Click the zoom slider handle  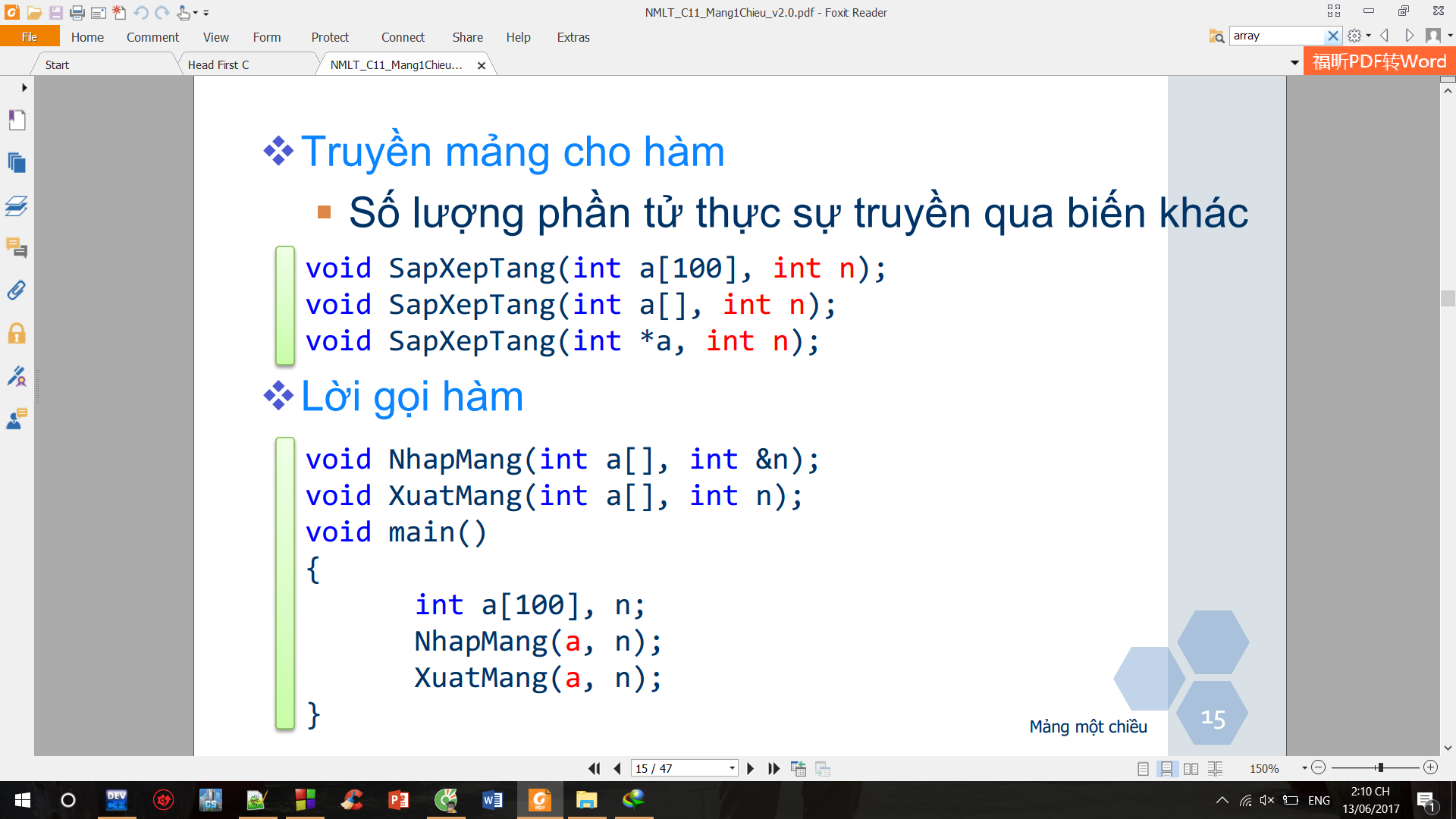[1380, 767]
